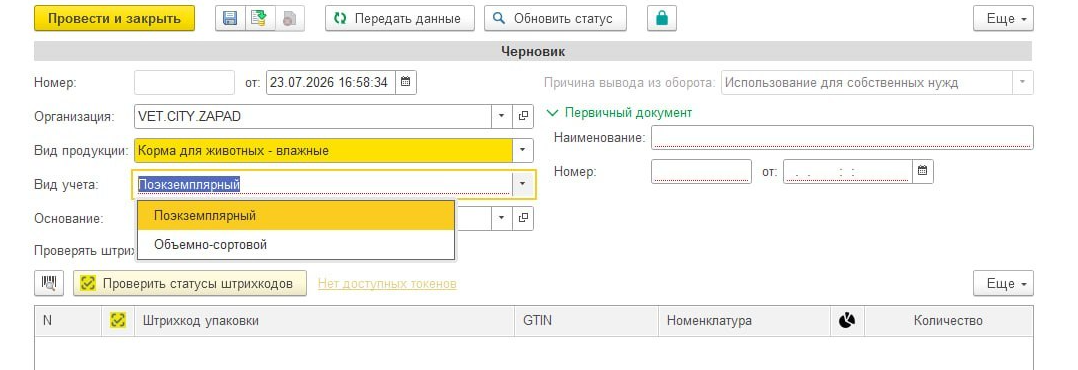The height and width of the screenshot is (370, 1078).
Task: Open Причина вывода из оборота dropdown
Action: point(1022,83)
